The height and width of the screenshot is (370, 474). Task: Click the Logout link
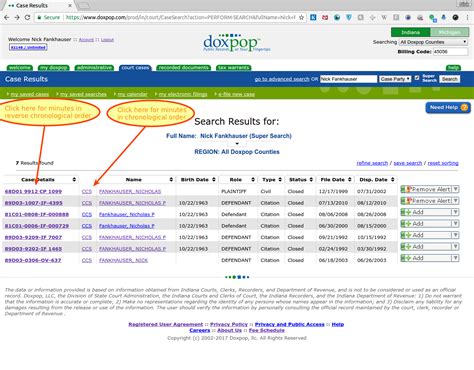click(107, 40)
